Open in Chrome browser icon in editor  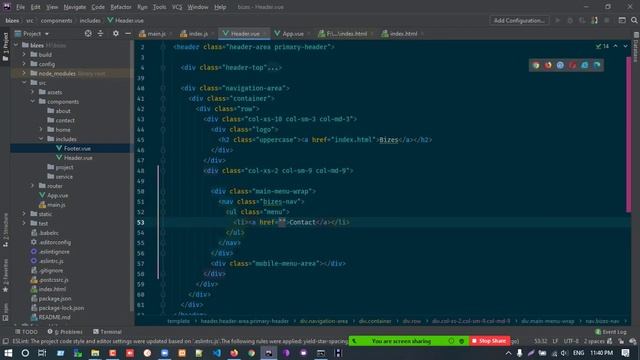[x=536, y=65]
